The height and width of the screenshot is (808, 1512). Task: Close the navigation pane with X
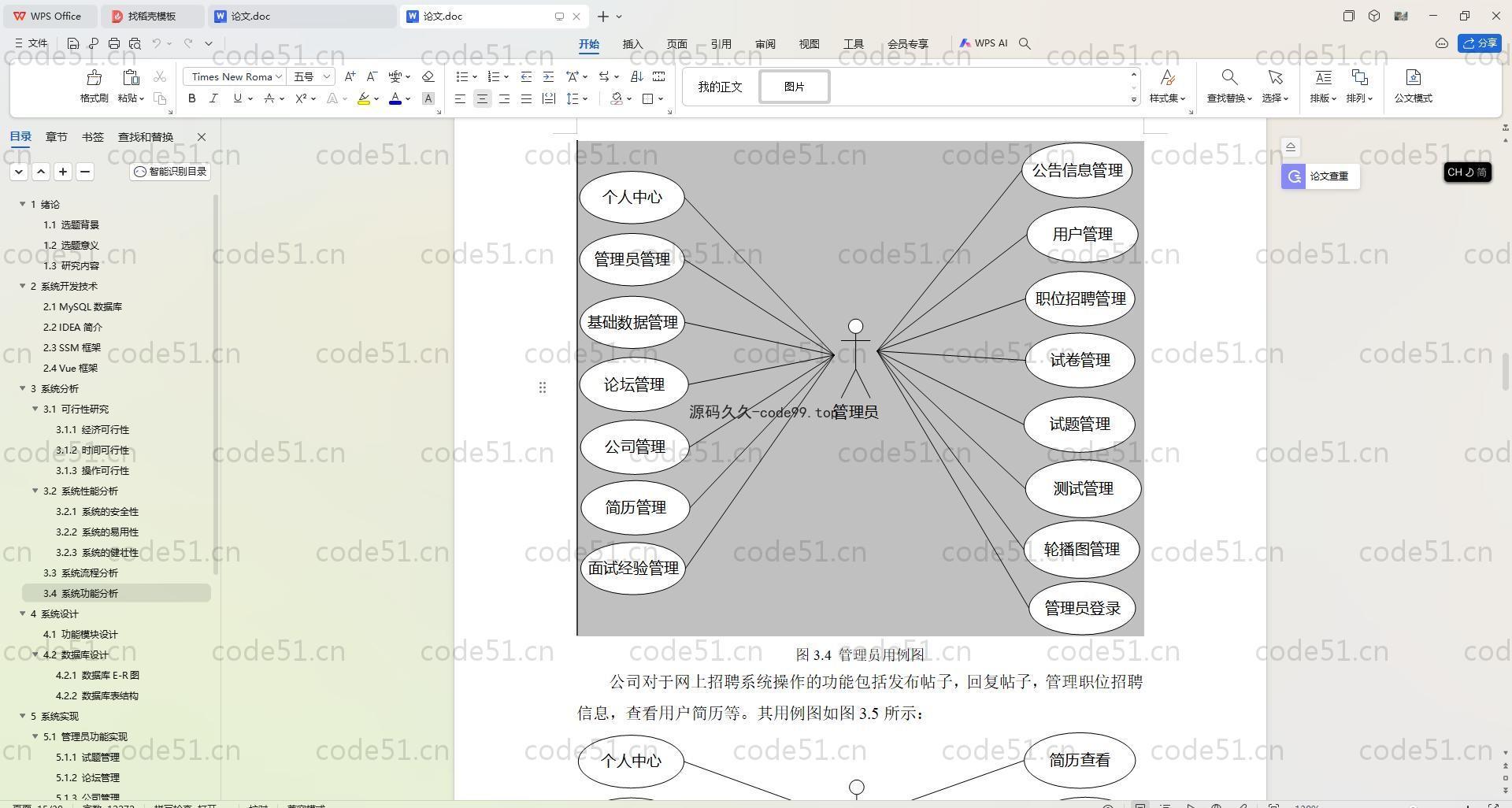pyautogui.click(x=202, y=137)
